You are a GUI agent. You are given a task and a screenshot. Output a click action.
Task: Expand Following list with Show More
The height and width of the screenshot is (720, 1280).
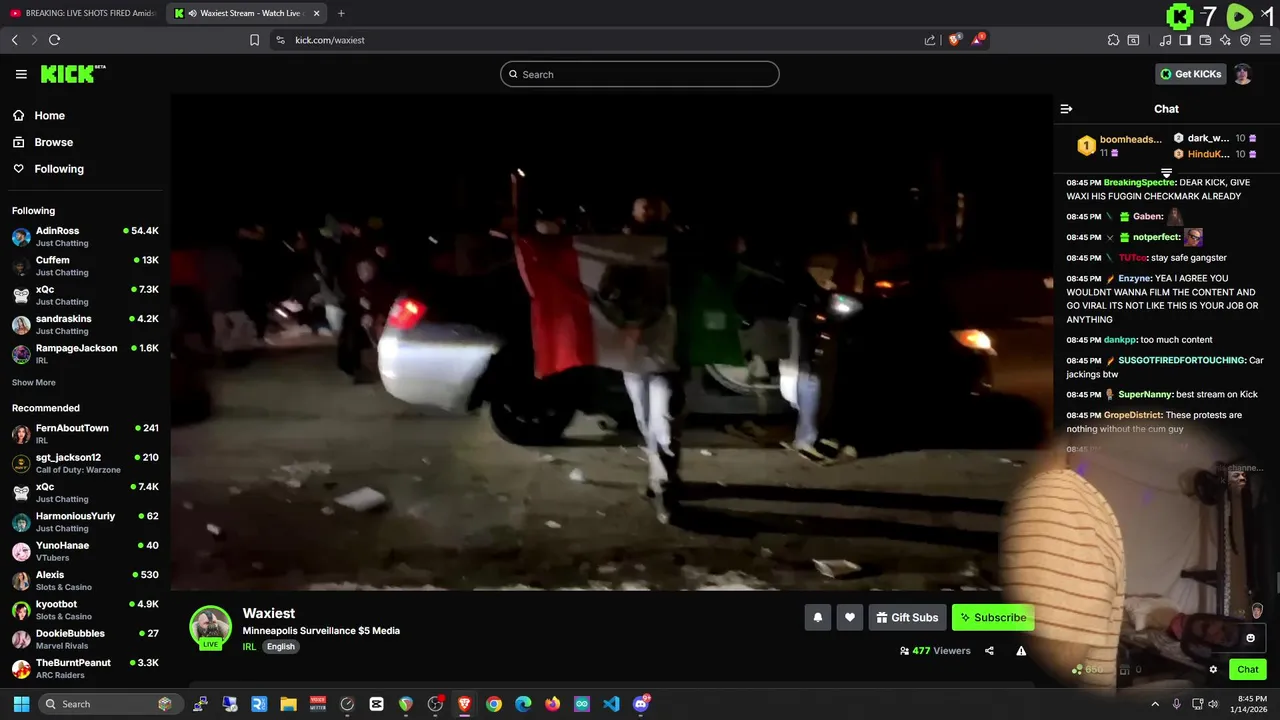tap(34, 382)
